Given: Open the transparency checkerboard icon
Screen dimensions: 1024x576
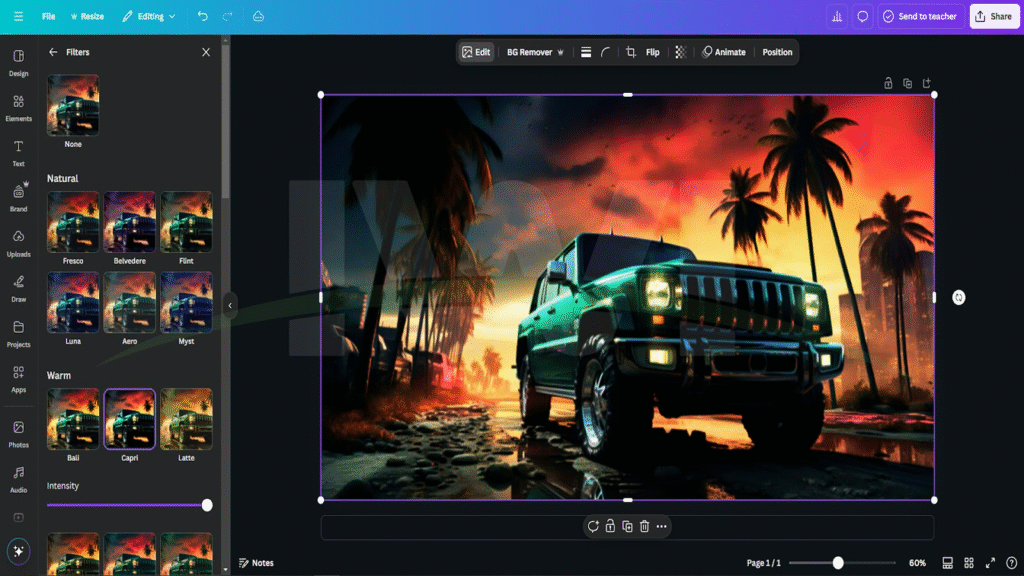Looking at the screenshot, I should pos(680,52).
